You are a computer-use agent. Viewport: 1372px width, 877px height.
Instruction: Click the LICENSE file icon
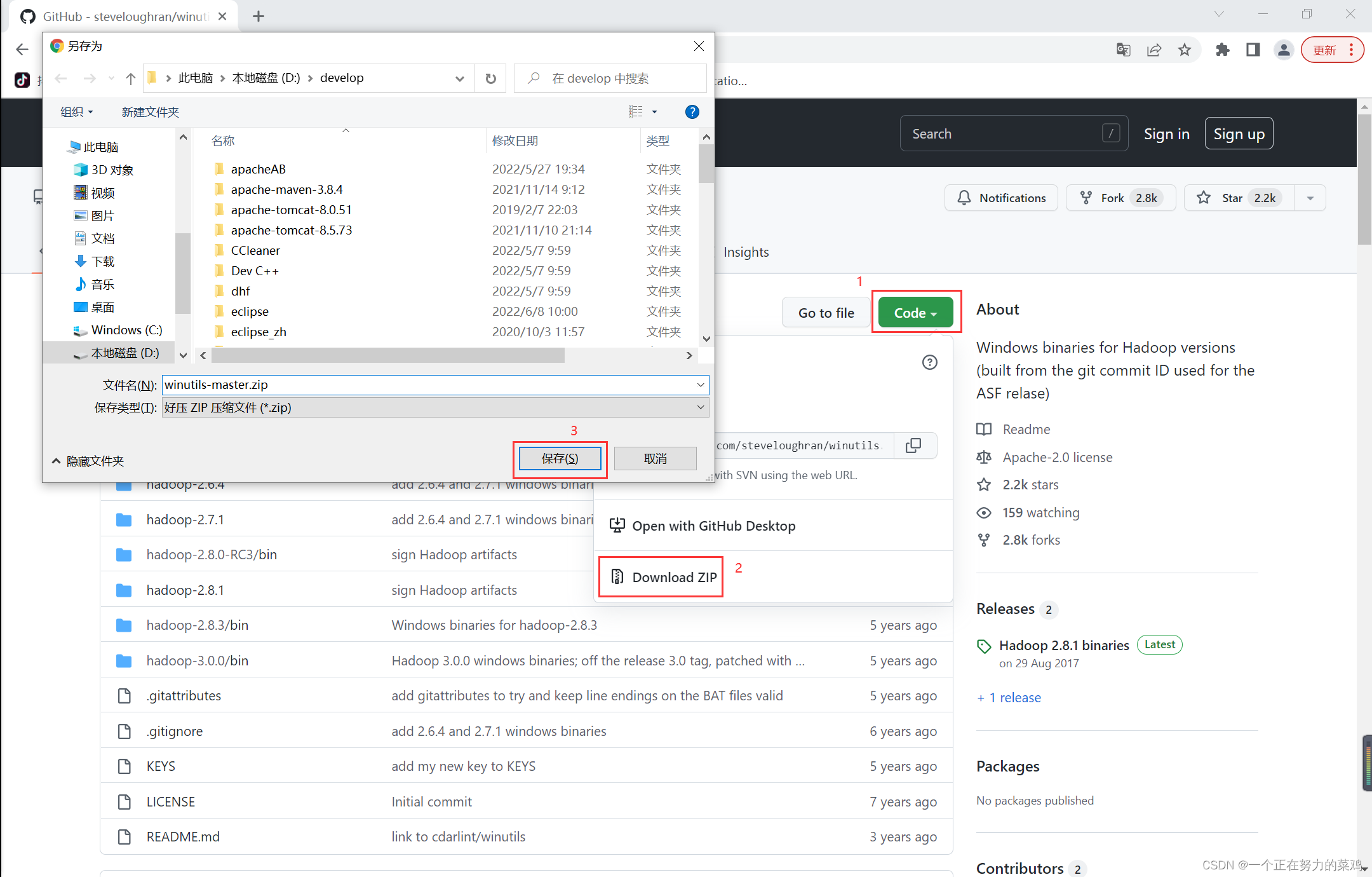[124, 801]
